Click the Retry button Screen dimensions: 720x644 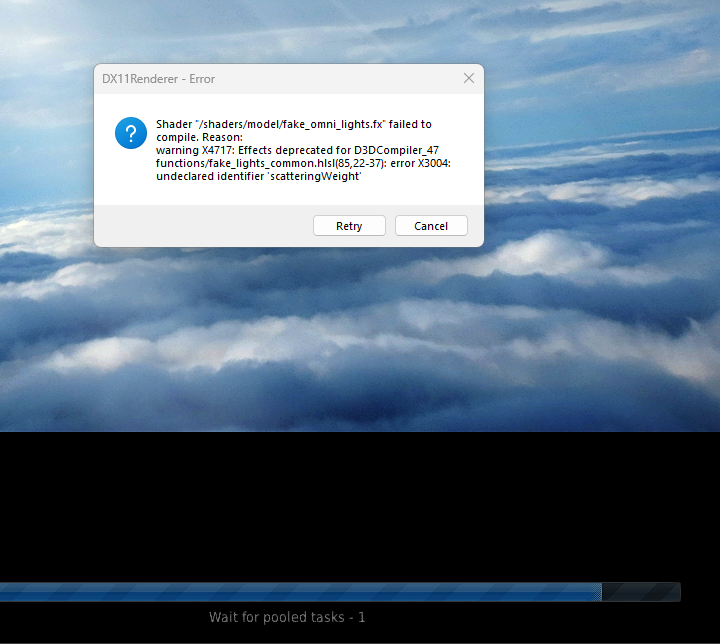(349, 226)
